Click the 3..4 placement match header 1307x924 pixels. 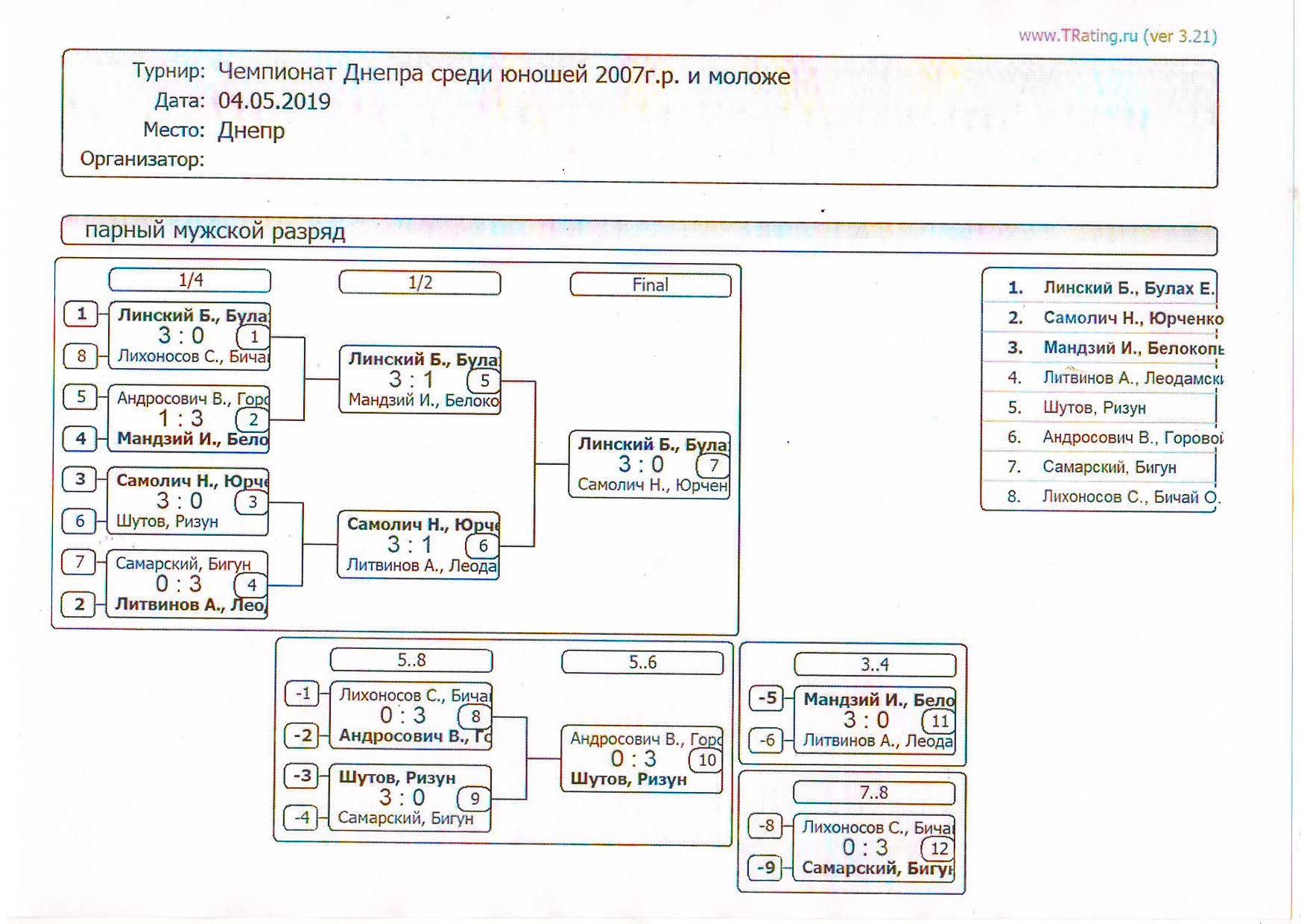tap(875, 665)
